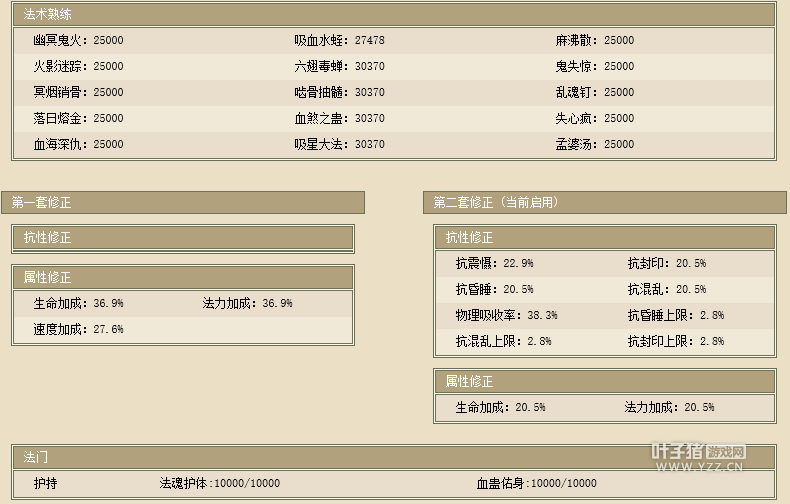Choose the 麻沸散 skill row
Image resolution: width=790 pixels, height=504 pixels.
coord(595,41)
